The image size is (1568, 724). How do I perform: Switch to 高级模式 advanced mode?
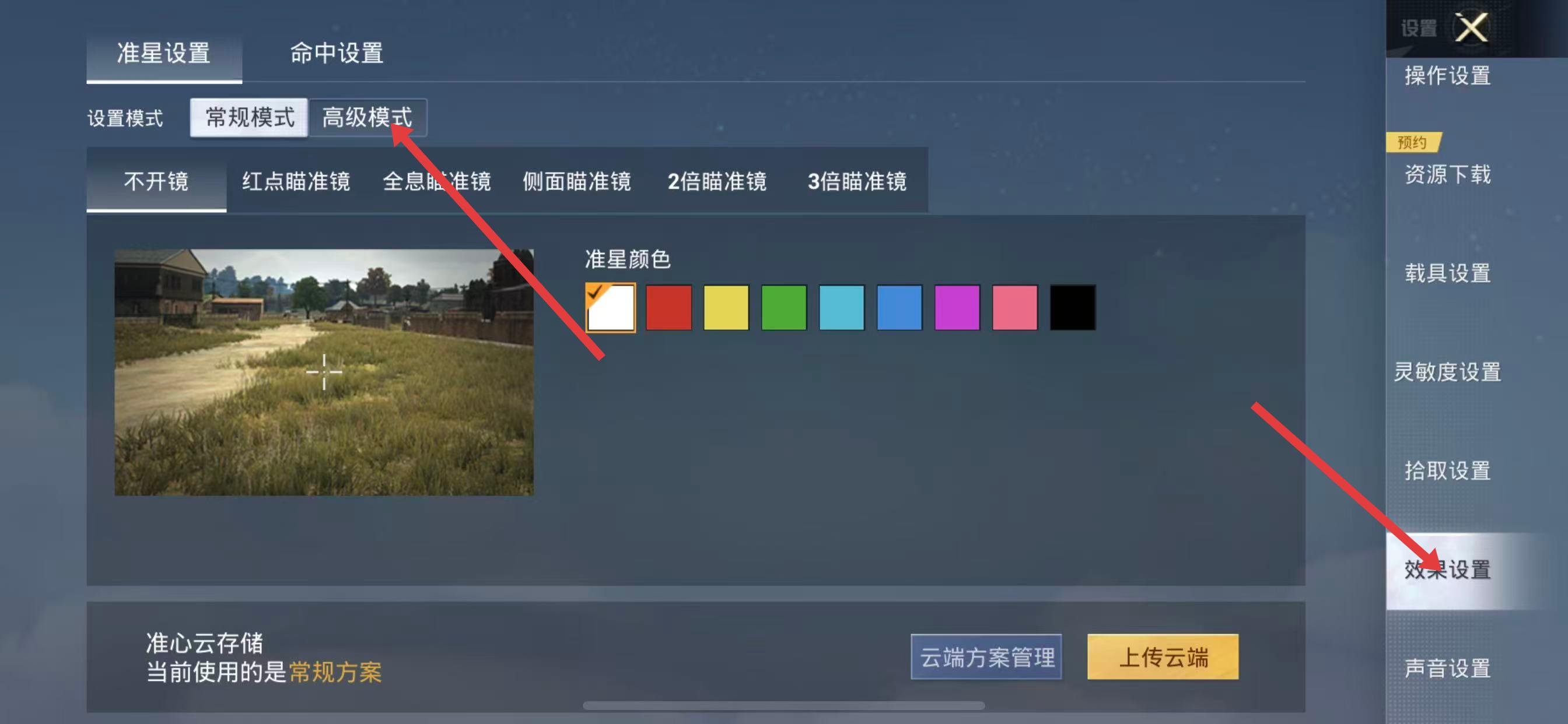click(367, 117)
